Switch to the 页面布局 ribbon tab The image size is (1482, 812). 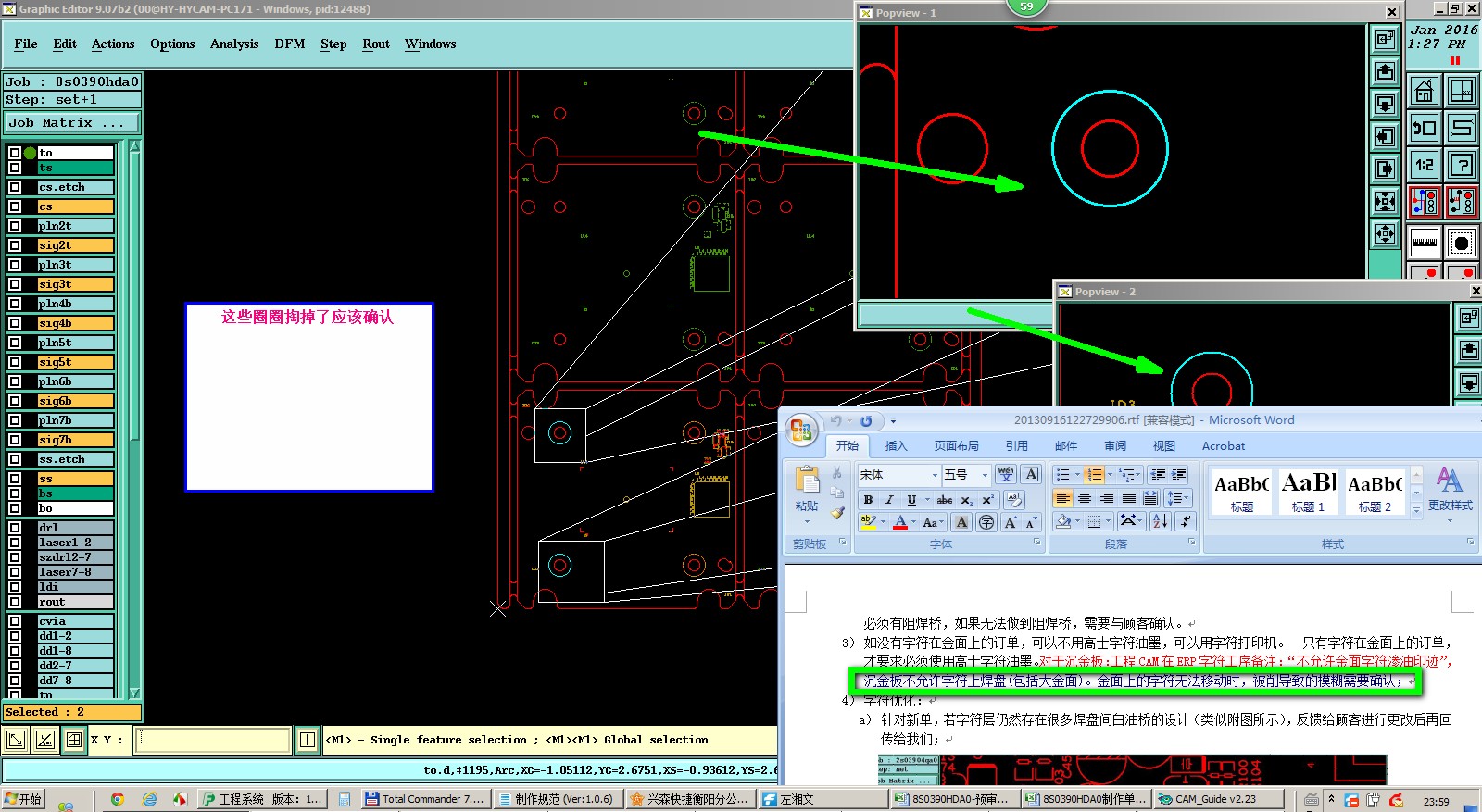[x=956, y=445]
